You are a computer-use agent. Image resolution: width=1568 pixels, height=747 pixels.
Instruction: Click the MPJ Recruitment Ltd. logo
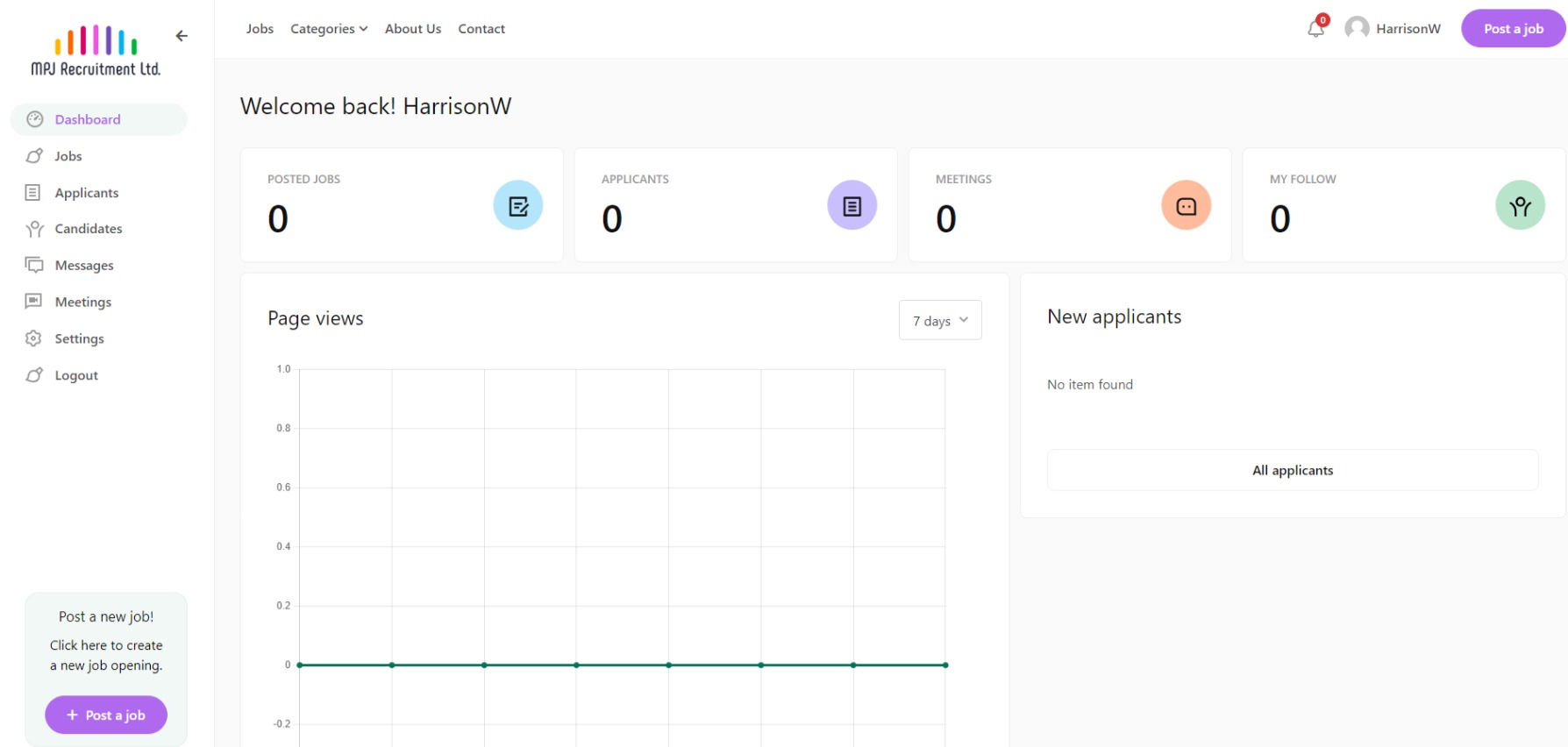[96, 51]
